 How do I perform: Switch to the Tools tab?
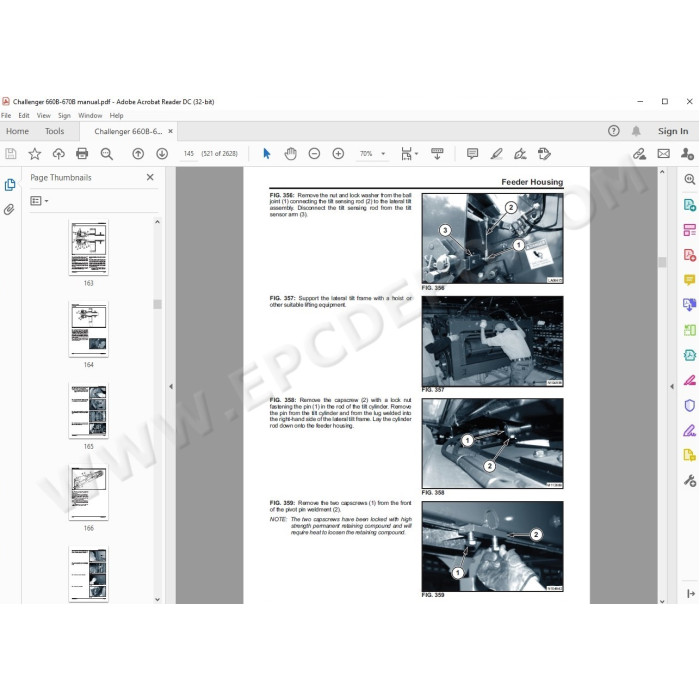tap(54, 131)
